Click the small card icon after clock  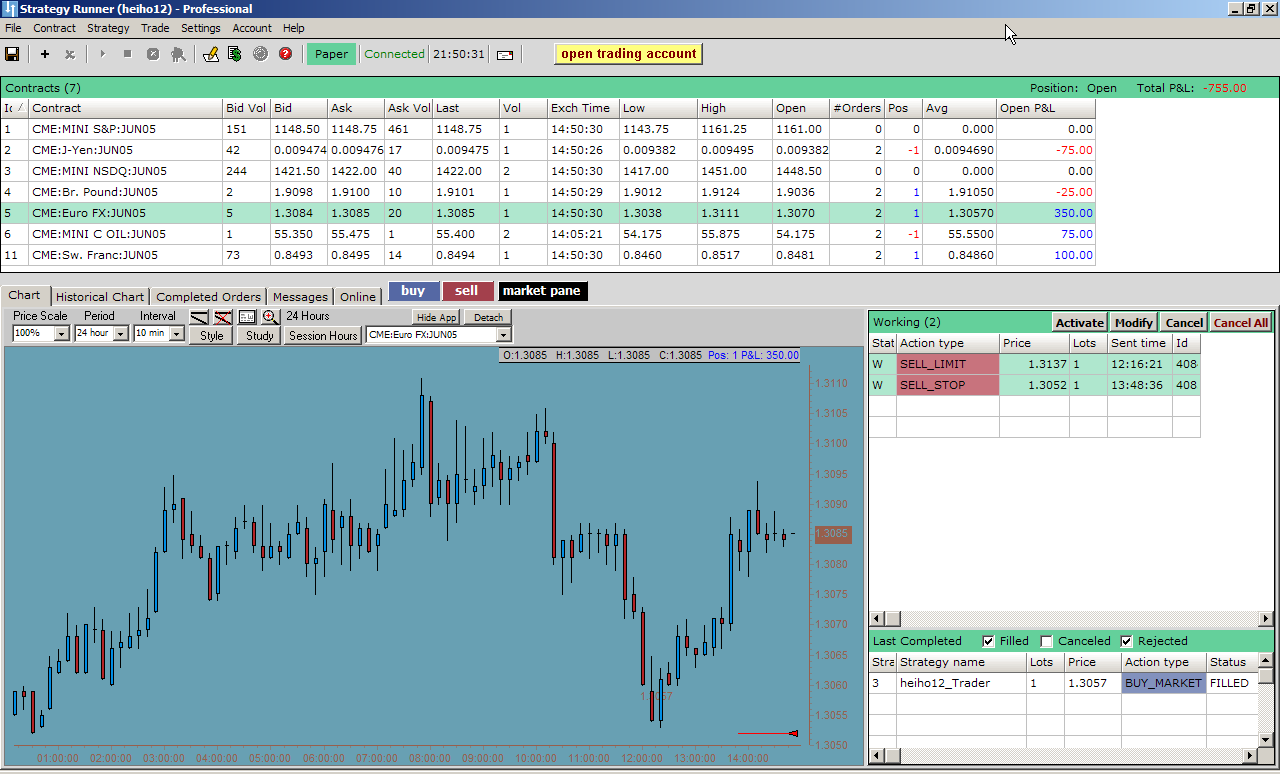coord(505,54)
